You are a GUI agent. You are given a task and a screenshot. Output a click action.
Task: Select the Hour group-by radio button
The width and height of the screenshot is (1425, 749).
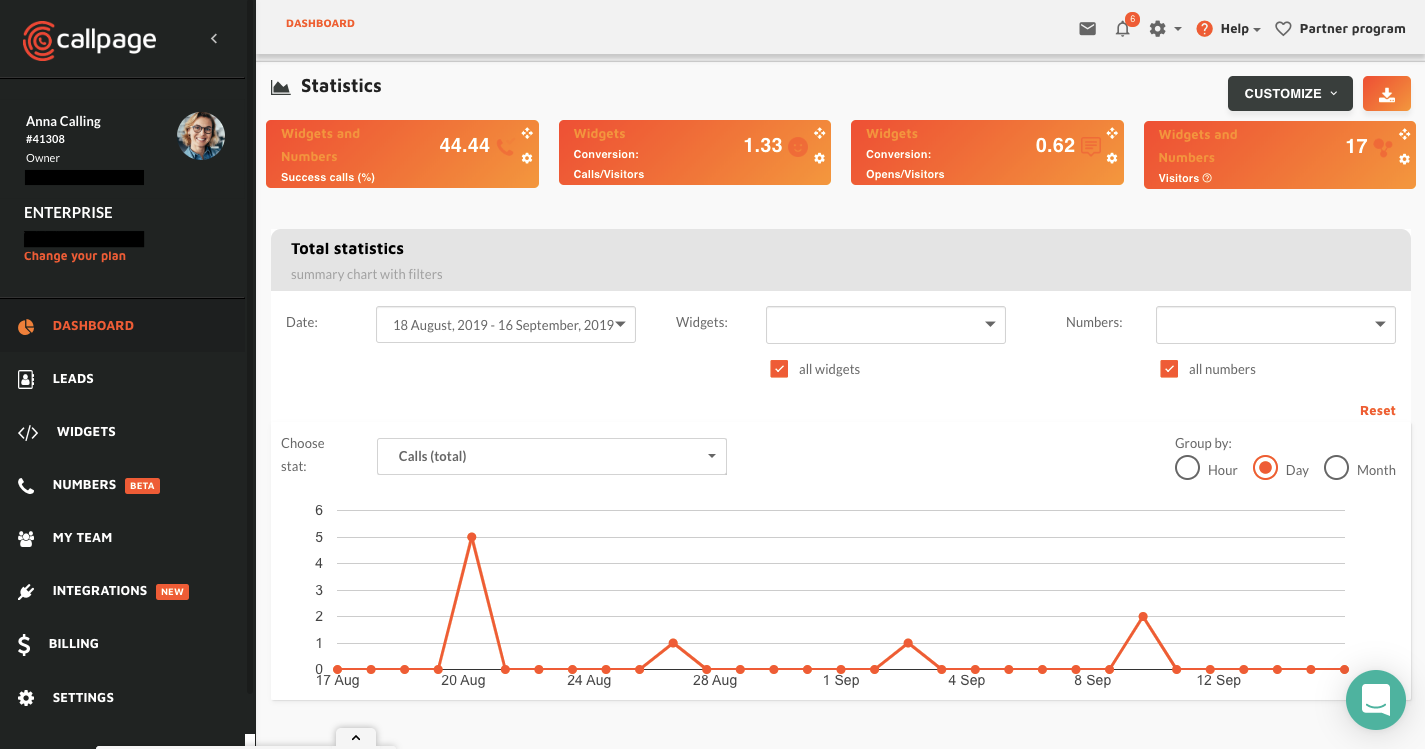tap(1187, 469)
